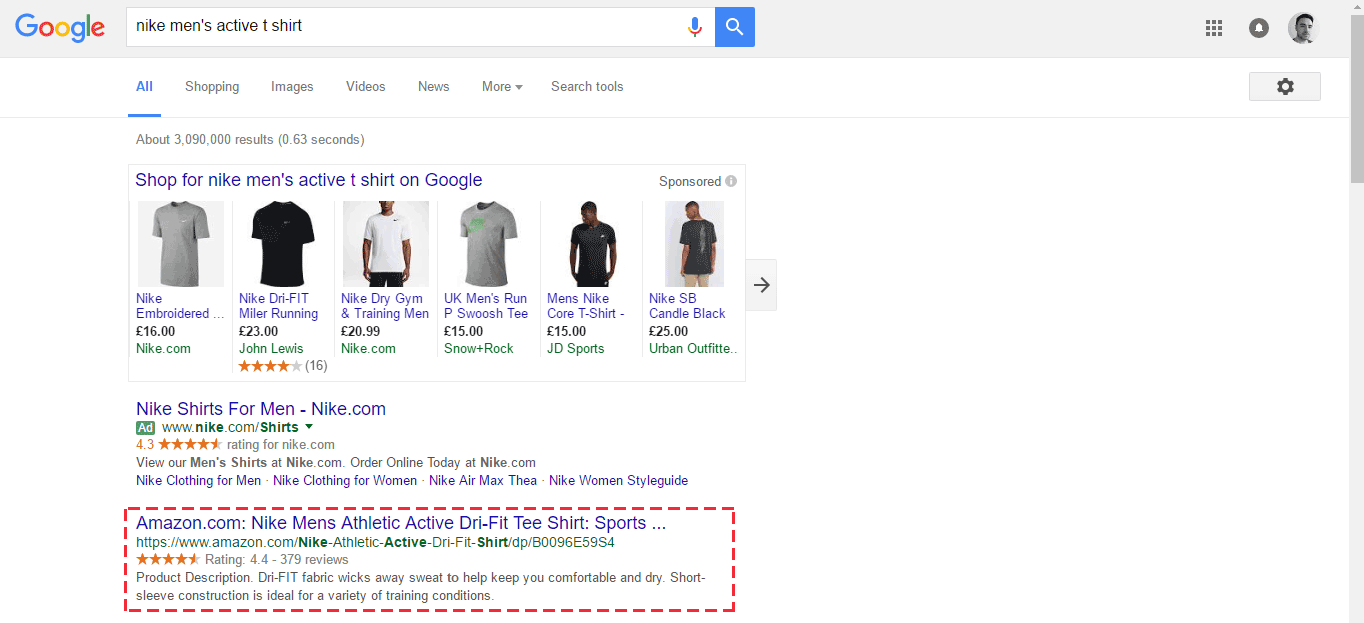Click the blue search magnifier button

click(x=734, y=26)
